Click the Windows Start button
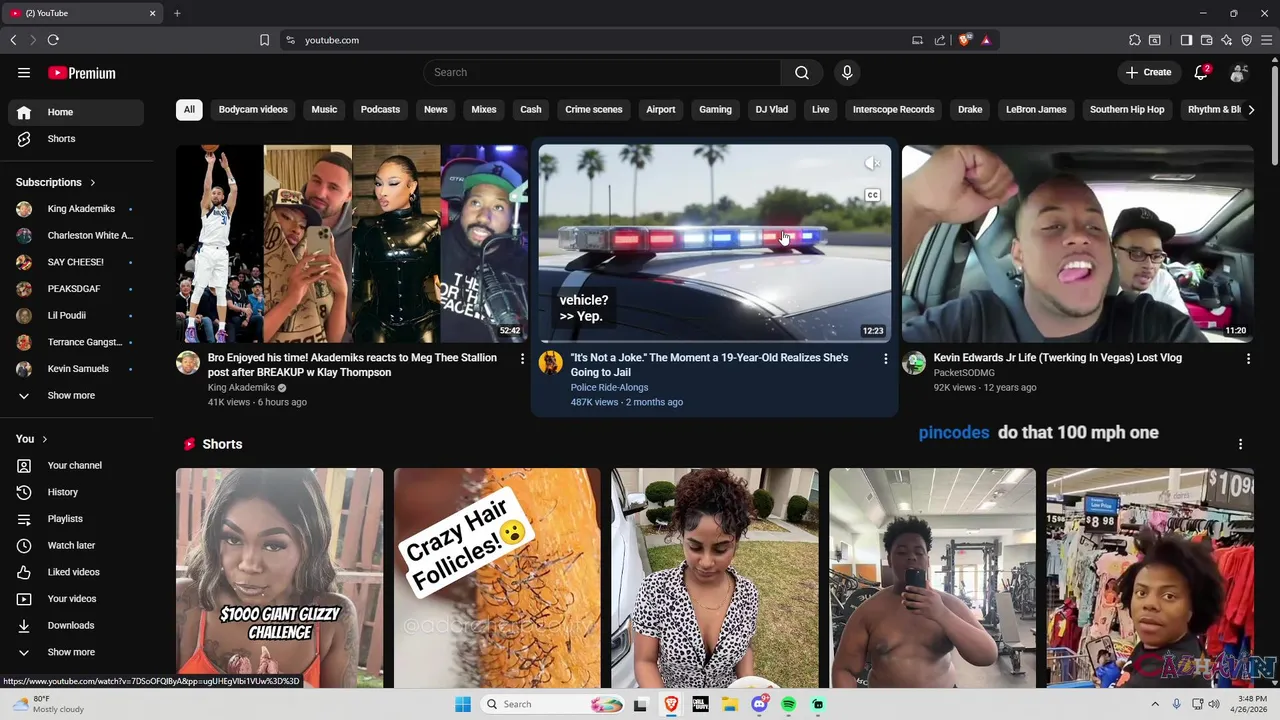1280x720 pixels. coord(463,704)
